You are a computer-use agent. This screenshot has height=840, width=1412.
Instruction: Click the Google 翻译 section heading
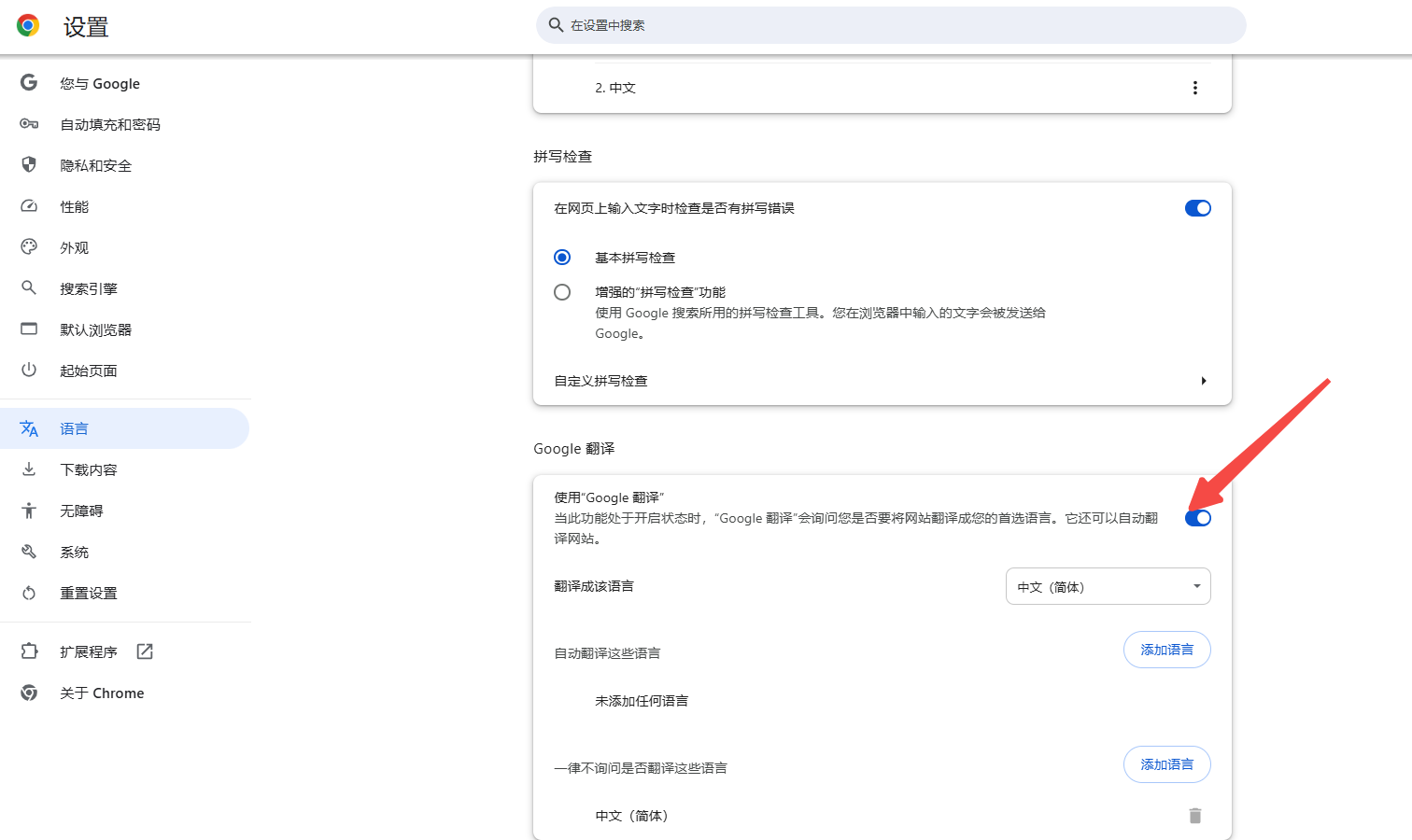pos(574,449)
